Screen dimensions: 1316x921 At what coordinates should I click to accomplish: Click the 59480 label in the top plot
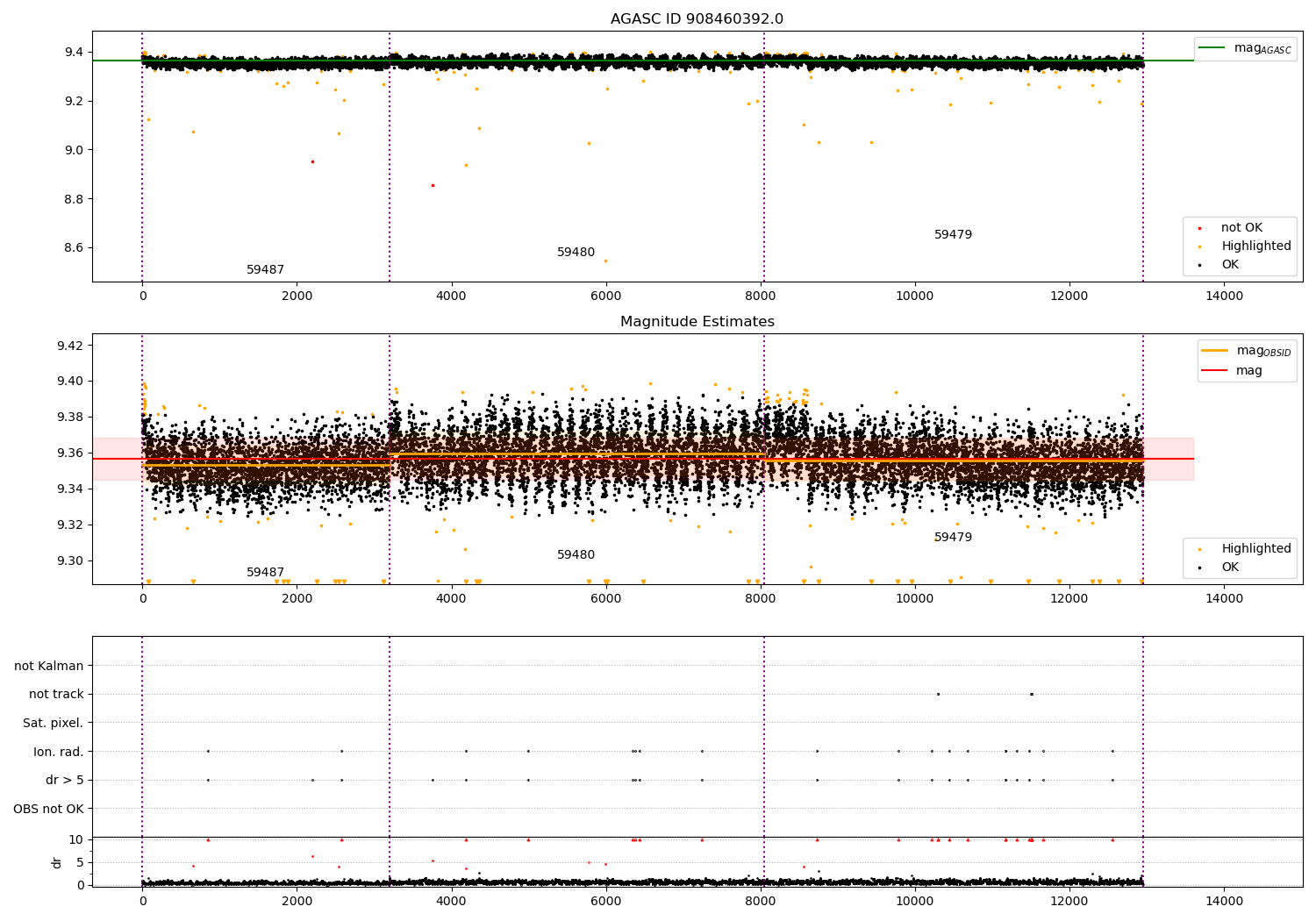click(x=576, y=253)
